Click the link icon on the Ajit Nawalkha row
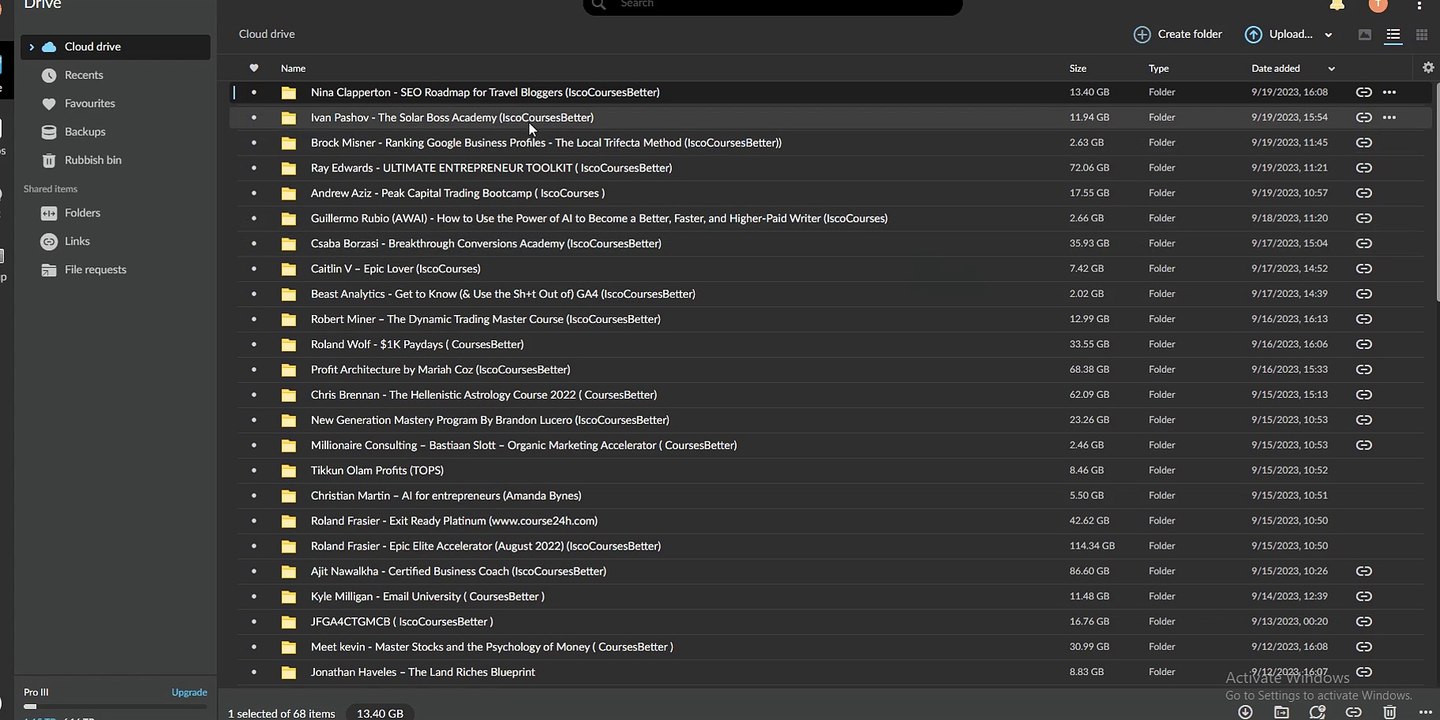The width and height of the screenshot is (1440, 720). (1363, 571)
